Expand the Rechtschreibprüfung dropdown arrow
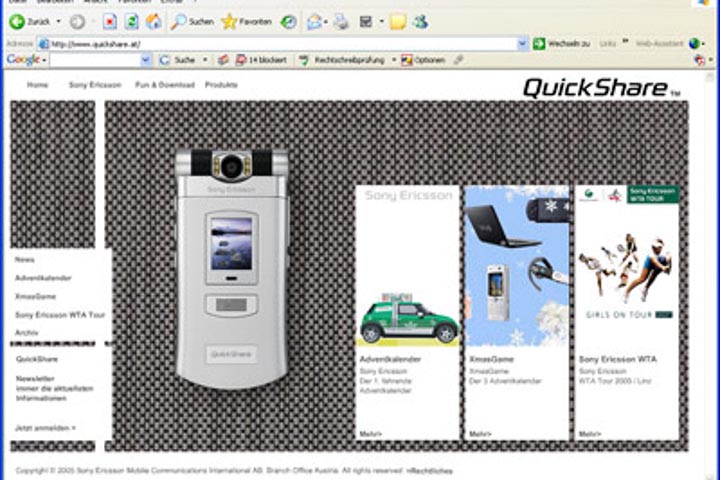Image resolution: width=720 pixels, height=480 pixels. [x=394, y=60]
